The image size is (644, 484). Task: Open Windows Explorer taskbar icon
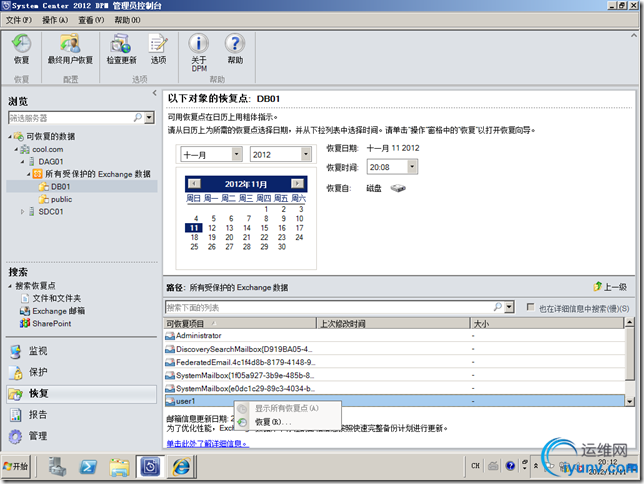(120, 467)
